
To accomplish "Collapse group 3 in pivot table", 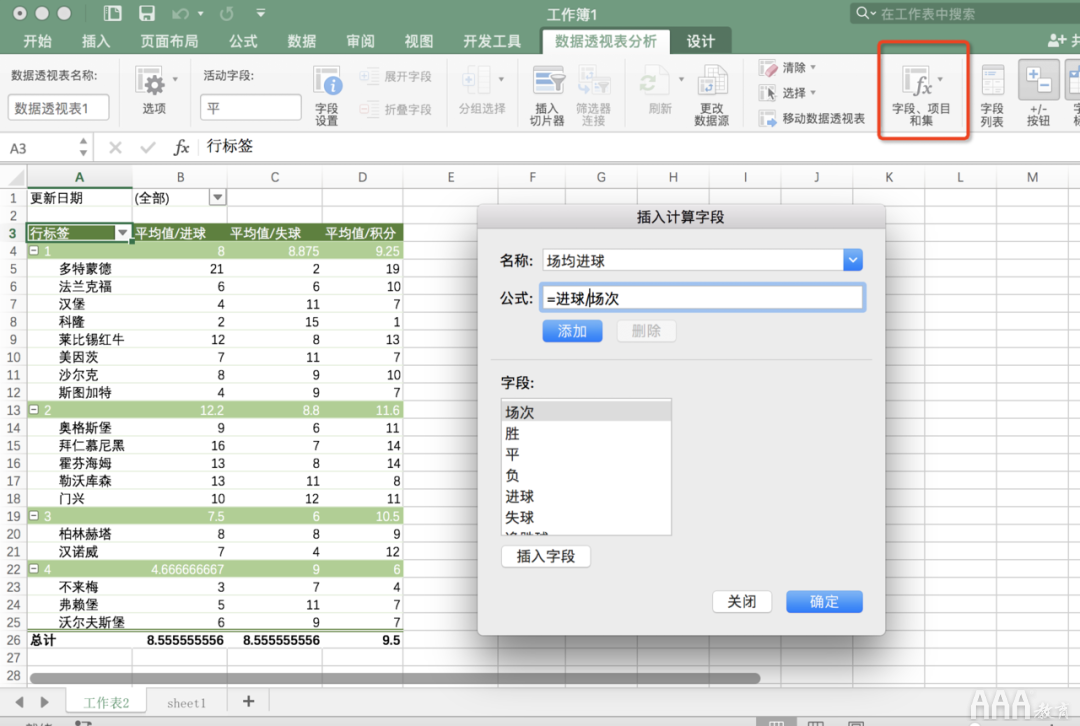I will tap(33, 516).
